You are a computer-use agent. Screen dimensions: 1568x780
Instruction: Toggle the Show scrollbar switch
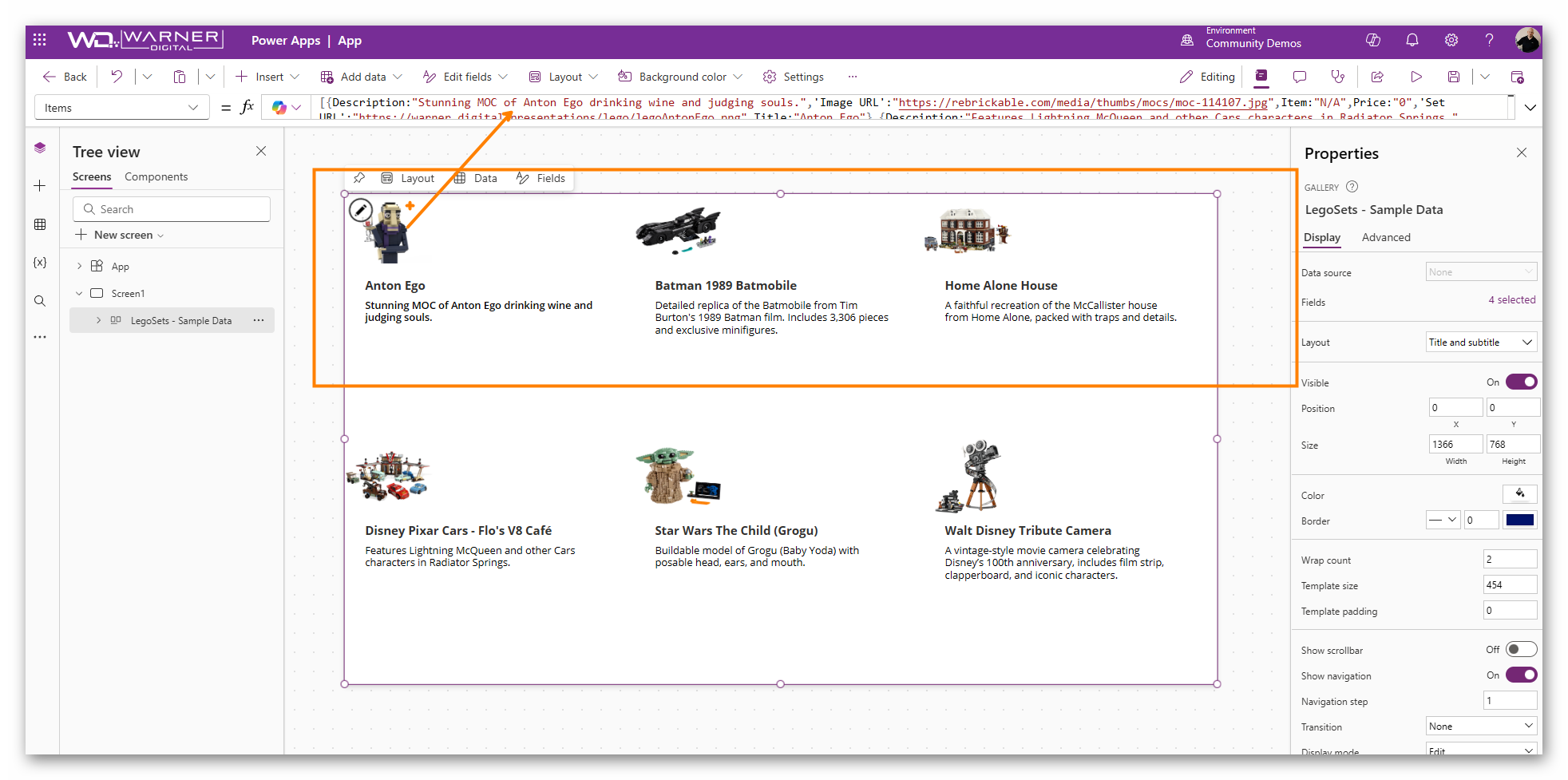tap(1521, 649)
